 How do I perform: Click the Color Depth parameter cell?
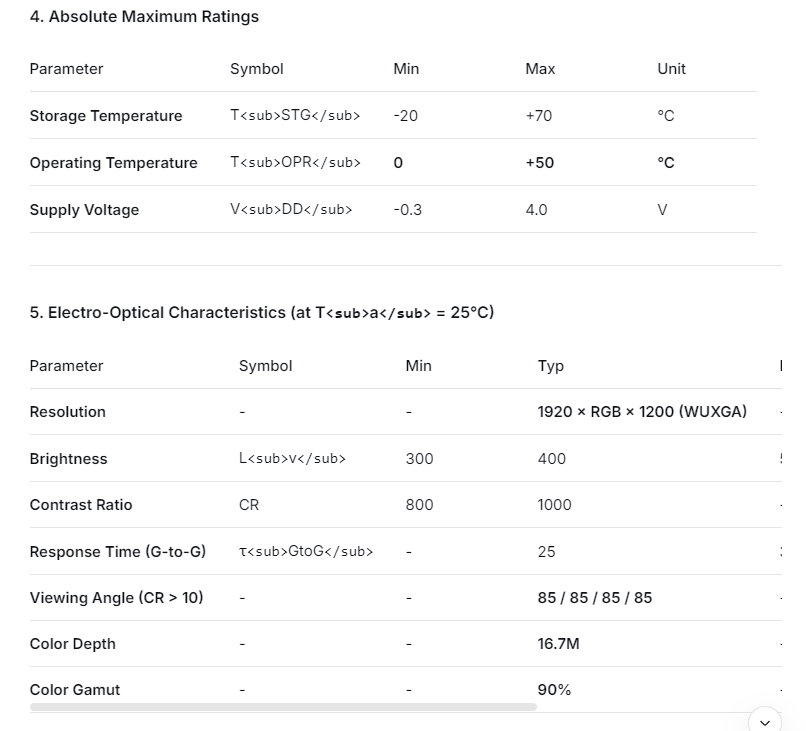(73, 644)
